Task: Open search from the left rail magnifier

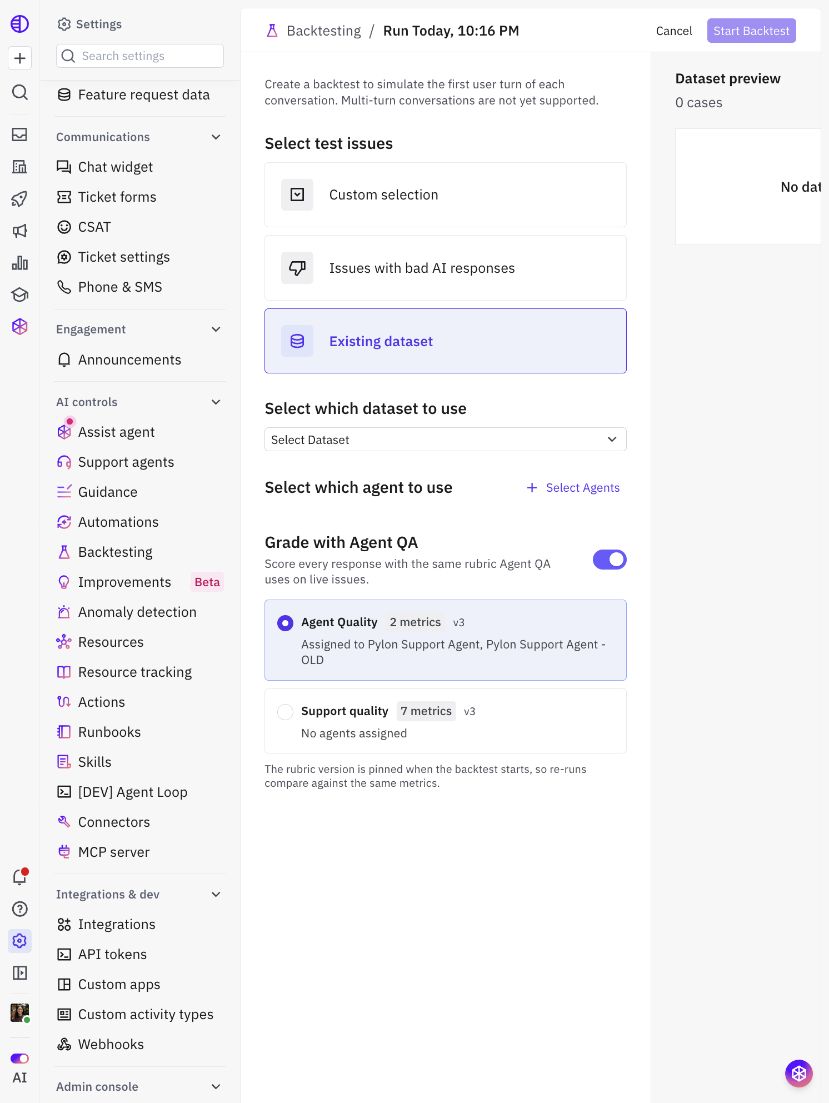Action: 20,92
